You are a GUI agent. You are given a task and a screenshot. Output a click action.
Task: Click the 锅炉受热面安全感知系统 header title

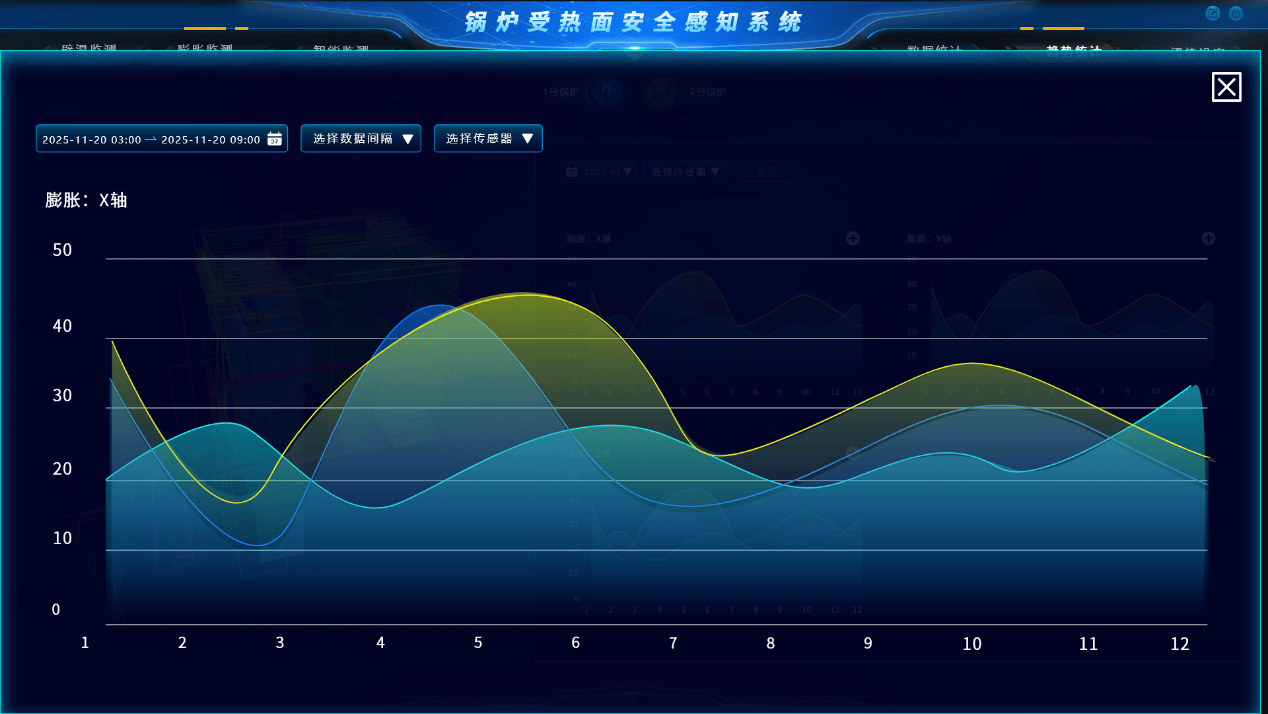coord(634,22)
